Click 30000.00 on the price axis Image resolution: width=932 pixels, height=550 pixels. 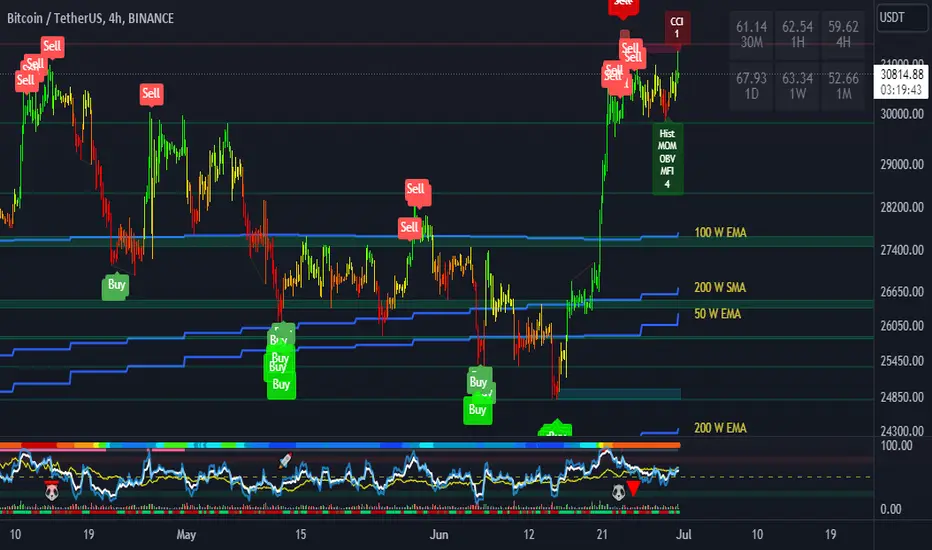pyautogui.click(x=902, y=114)
